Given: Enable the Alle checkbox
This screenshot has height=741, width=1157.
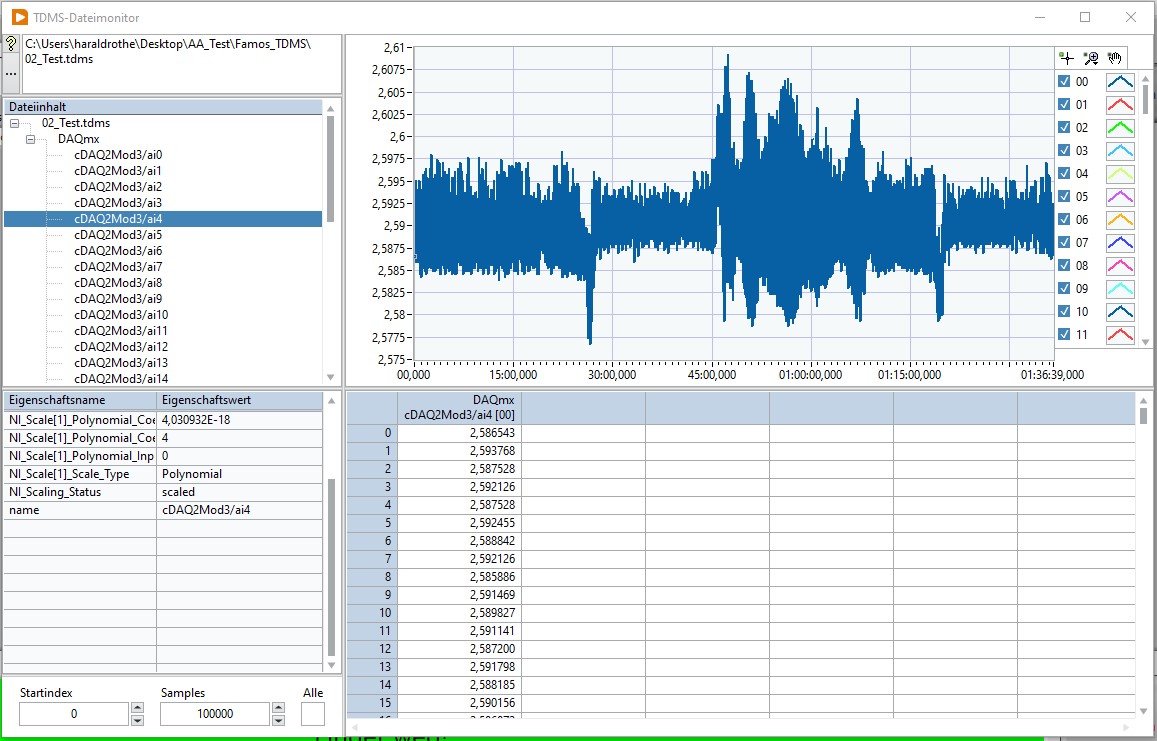Looking at the screenshot, I should (x=313, y=714).
